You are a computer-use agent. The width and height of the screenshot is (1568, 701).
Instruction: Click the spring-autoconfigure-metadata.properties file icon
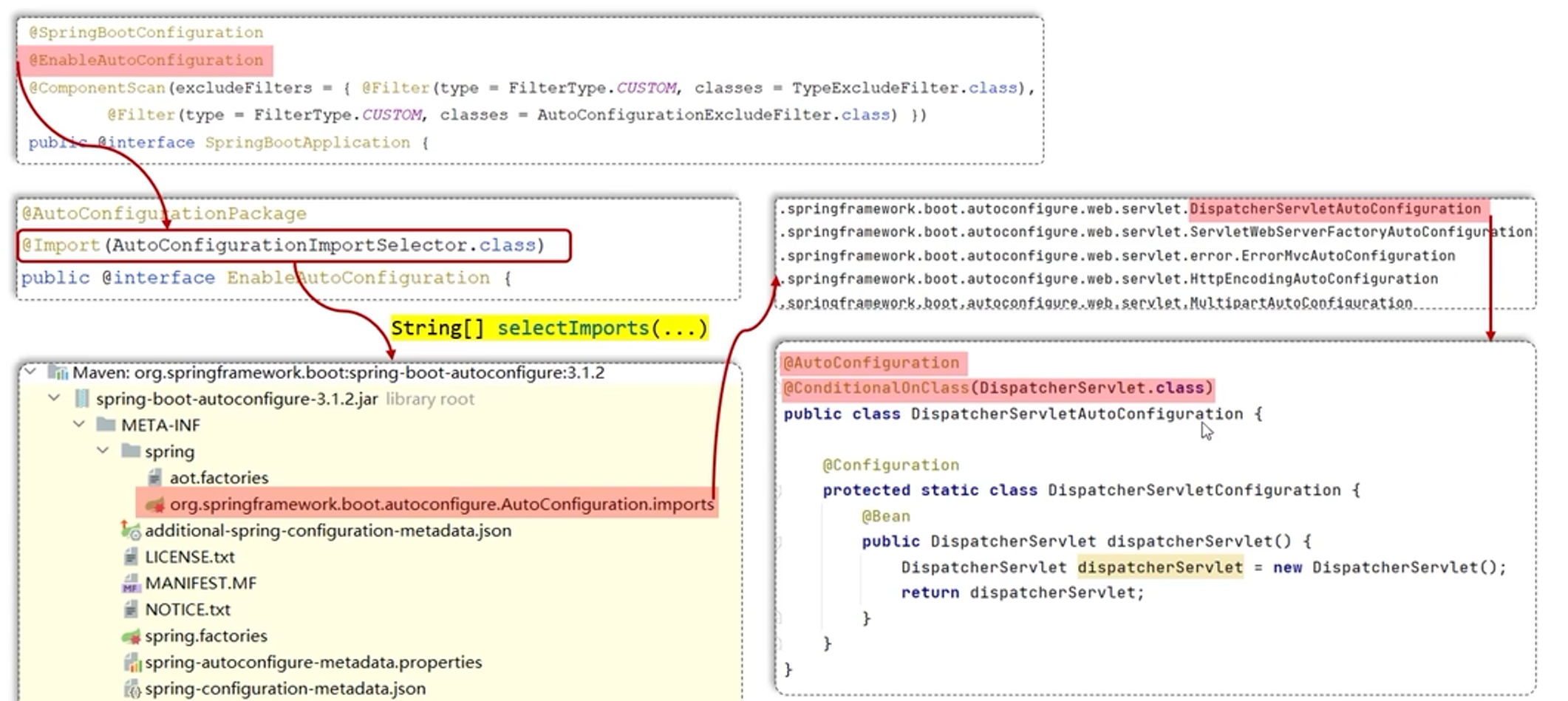(x=132, y=663)
